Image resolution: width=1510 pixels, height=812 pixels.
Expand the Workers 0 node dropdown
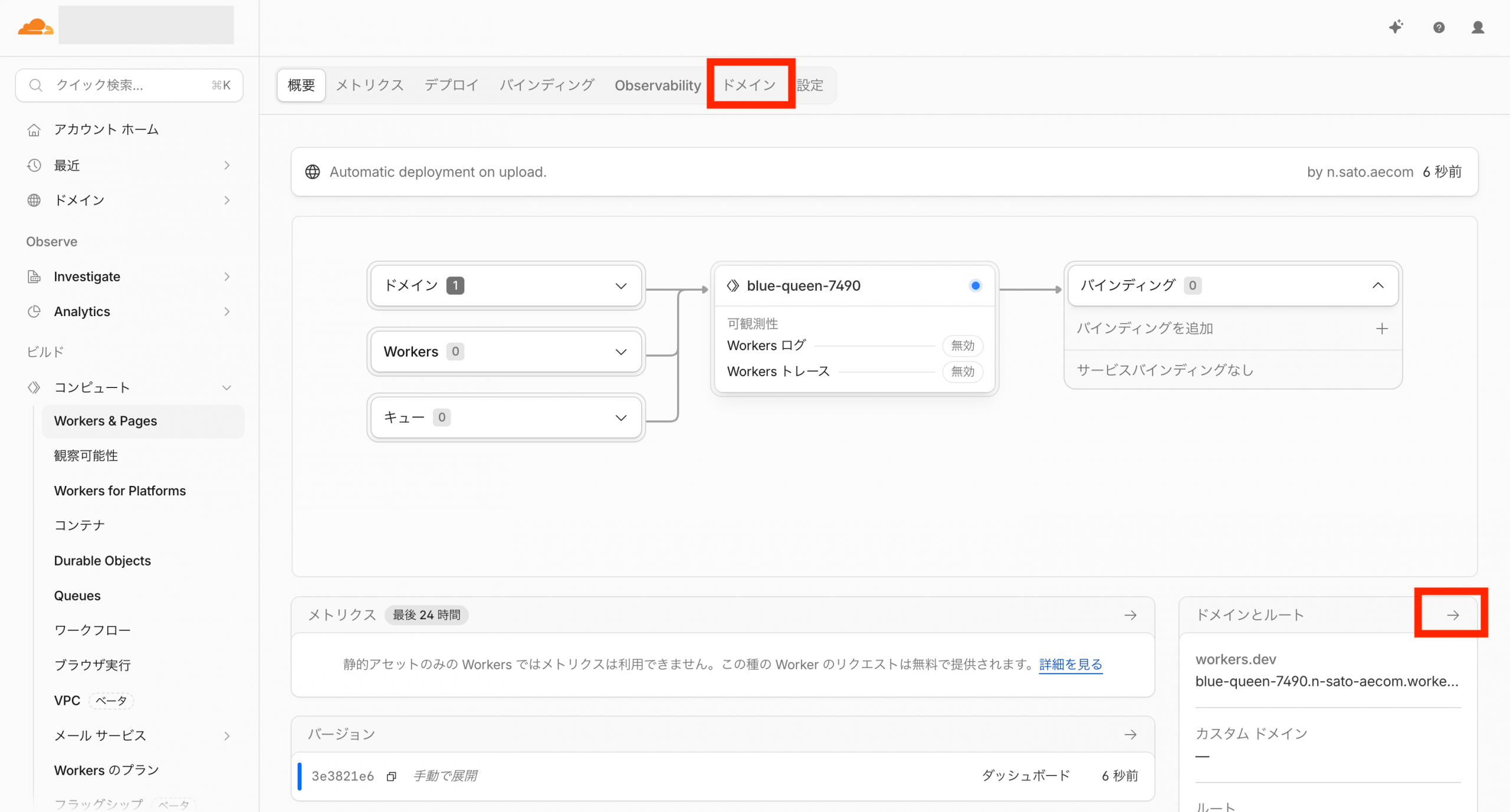(621, 352)
